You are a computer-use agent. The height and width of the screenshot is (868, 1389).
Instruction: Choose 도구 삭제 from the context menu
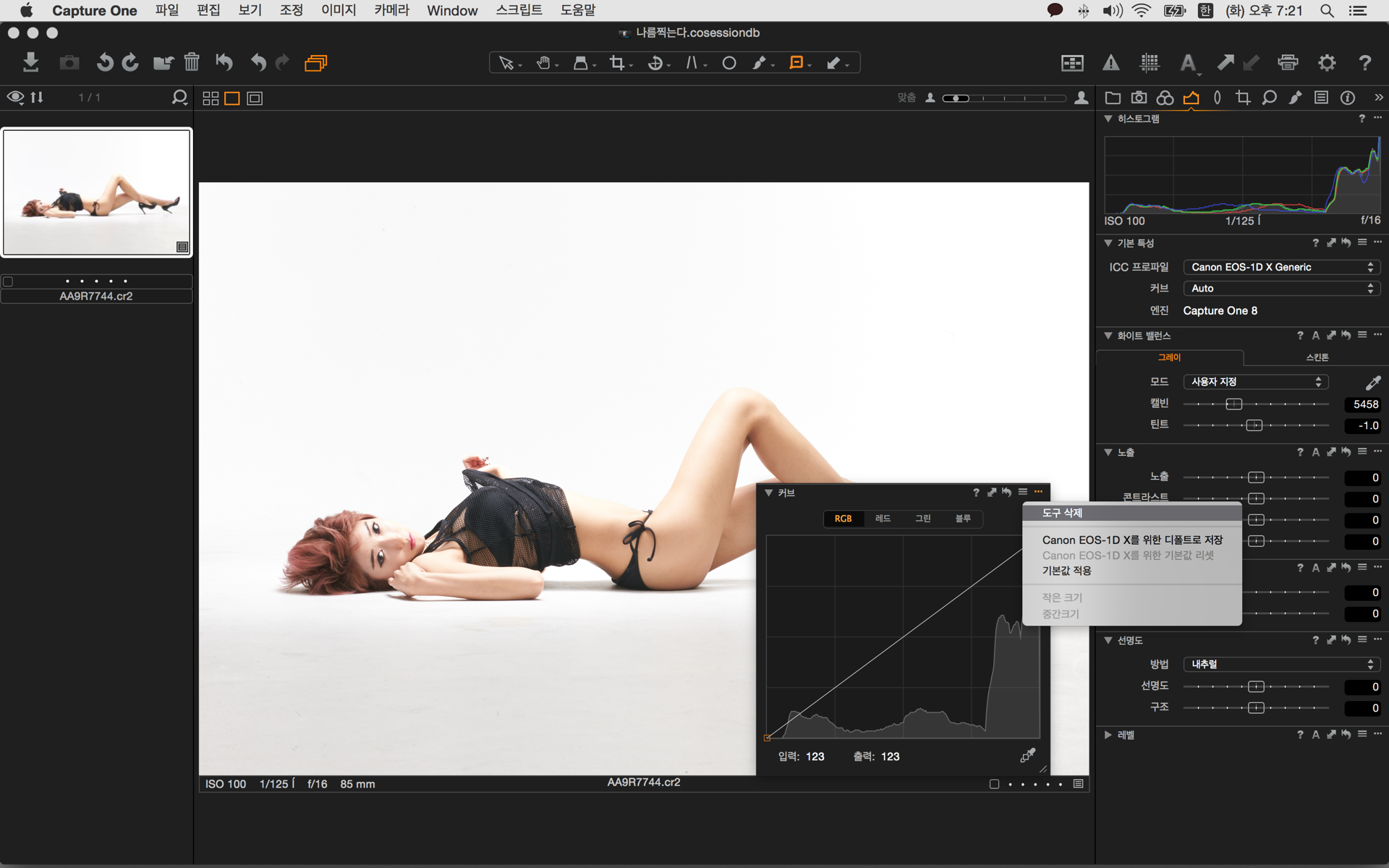(1062, 513)
